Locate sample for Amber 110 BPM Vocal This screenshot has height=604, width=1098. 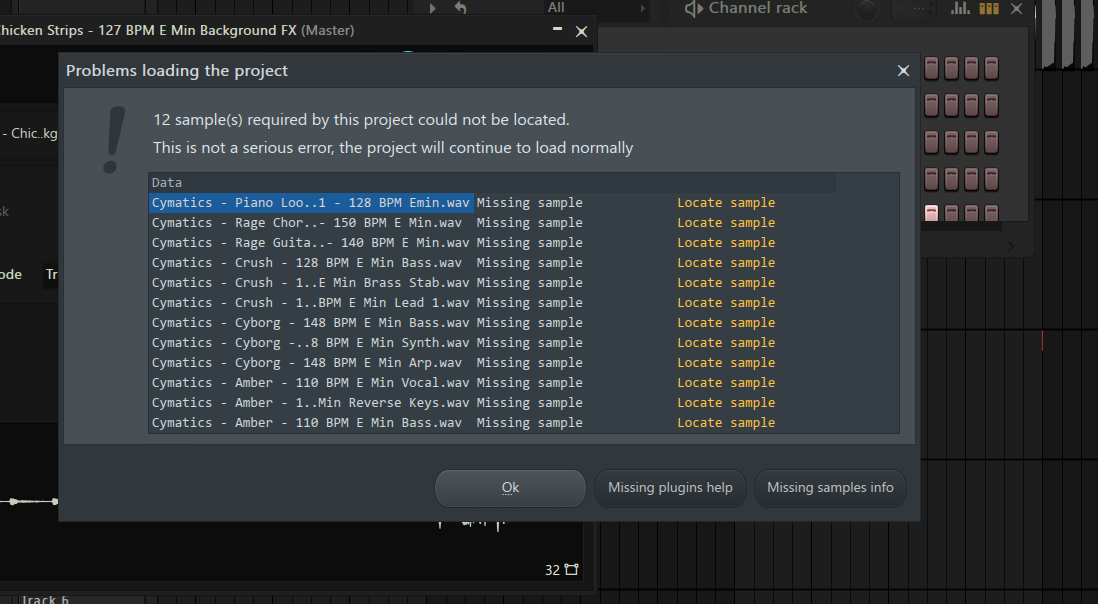point(726,383)
